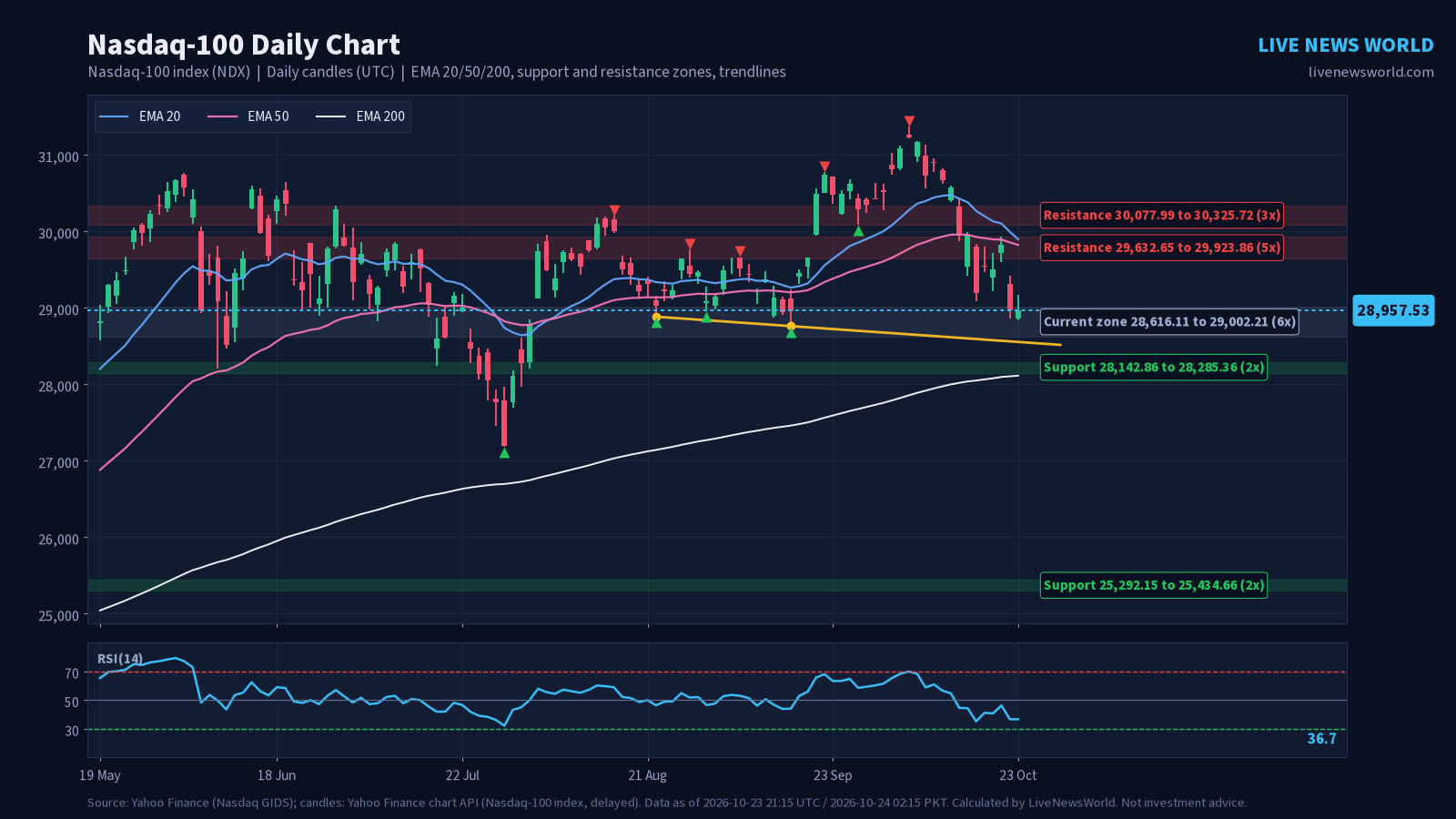
Task: Click the LIVE NEWS WORLD logo text
Action: pyautogui.click(x=1345, y=45)
